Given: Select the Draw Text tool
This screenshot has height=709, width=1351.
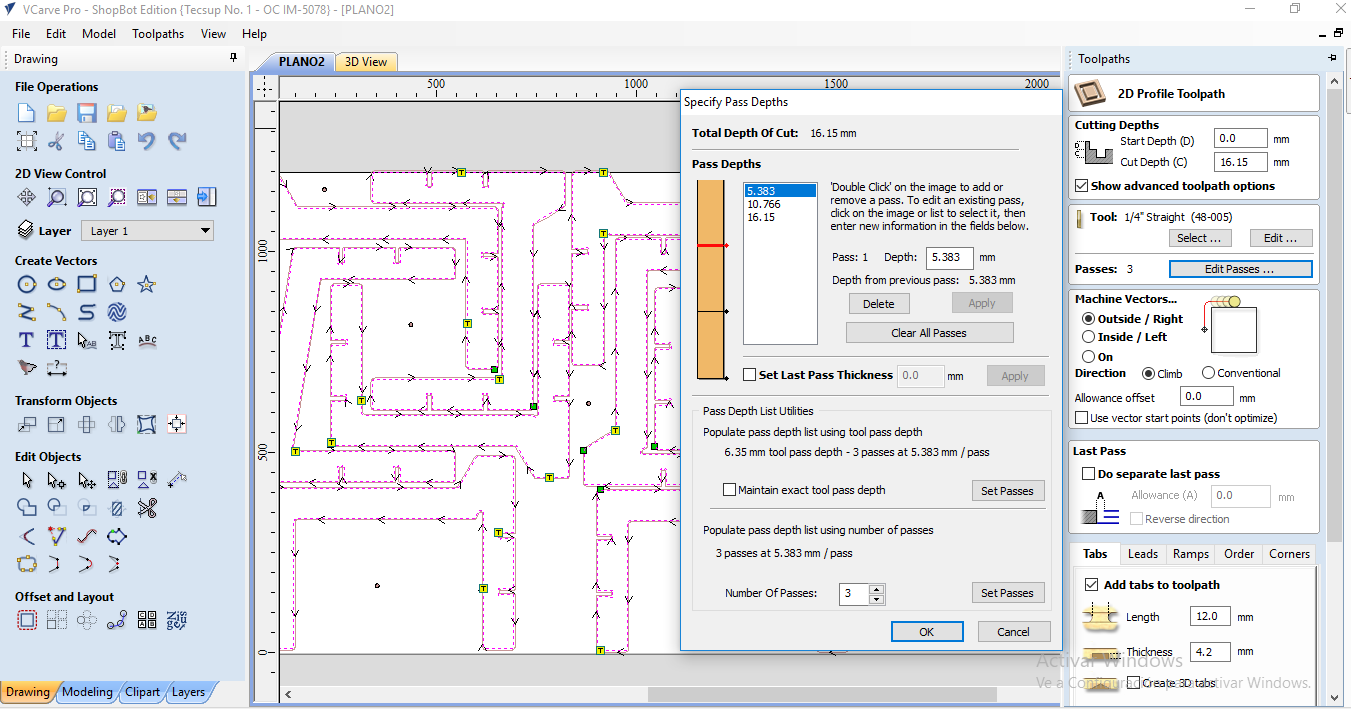Looking at the screenshot, I should click(27, 341).
